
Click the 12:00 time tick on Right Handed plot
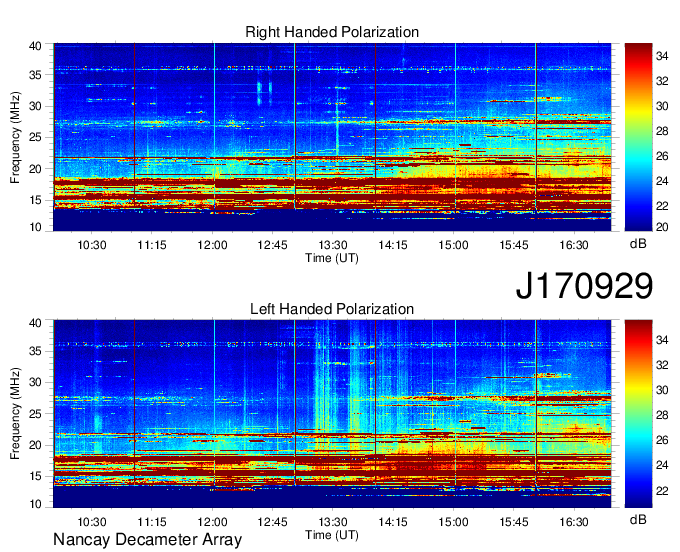click(x=212, y=245)
